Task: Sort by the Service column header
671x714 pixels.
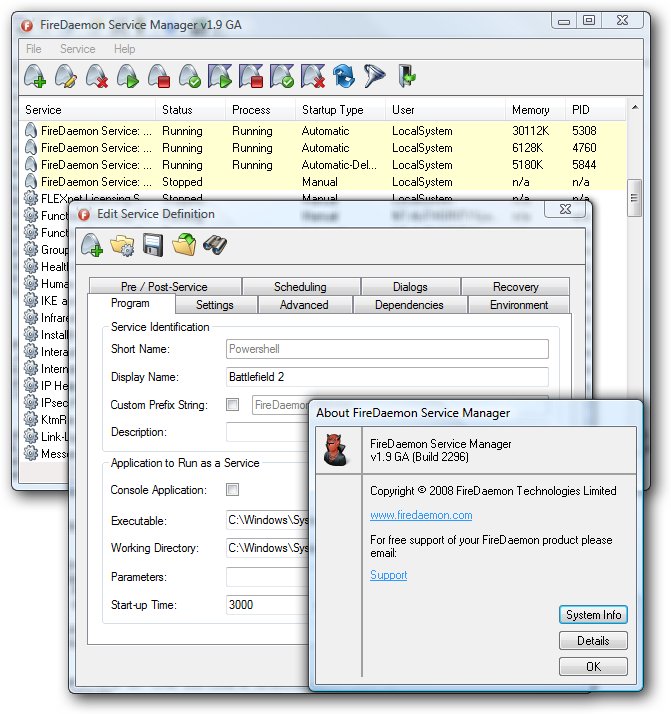Action: coord(87,110)
